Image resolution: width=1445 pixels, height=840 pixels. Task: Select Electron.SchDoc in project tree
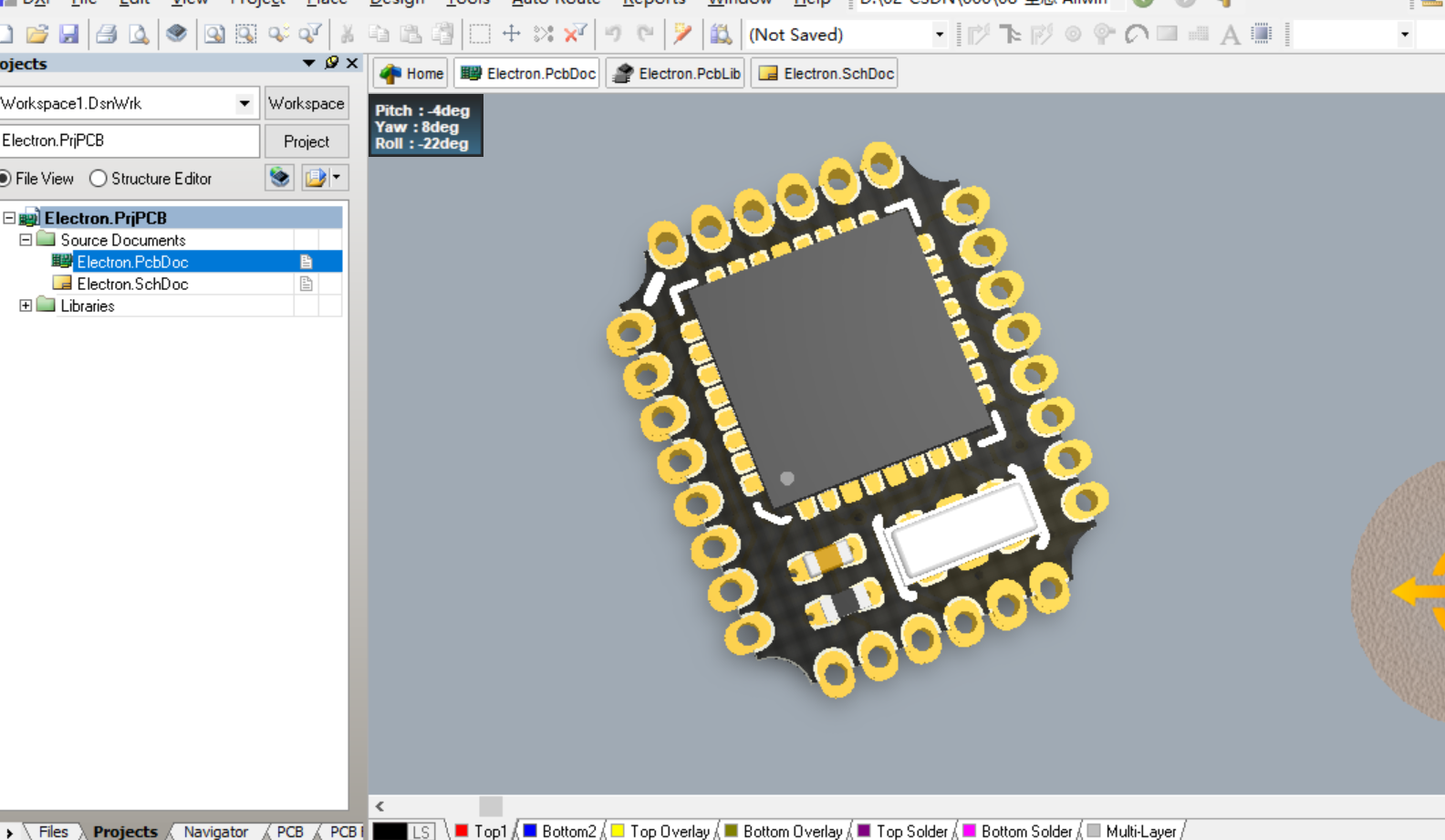tap(132, 284)
